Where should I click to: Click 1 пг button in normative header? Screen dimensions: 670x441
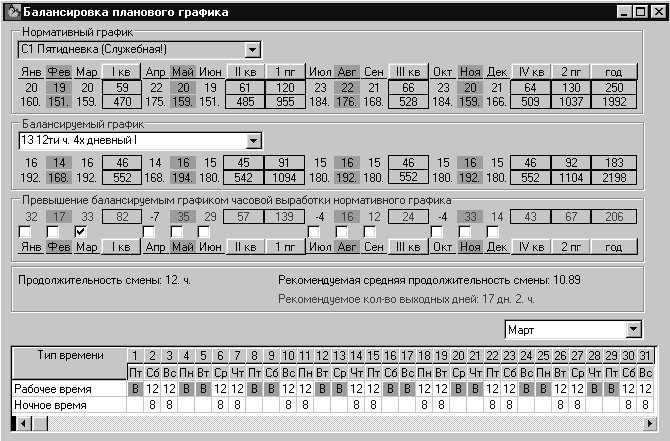(285, 72)
